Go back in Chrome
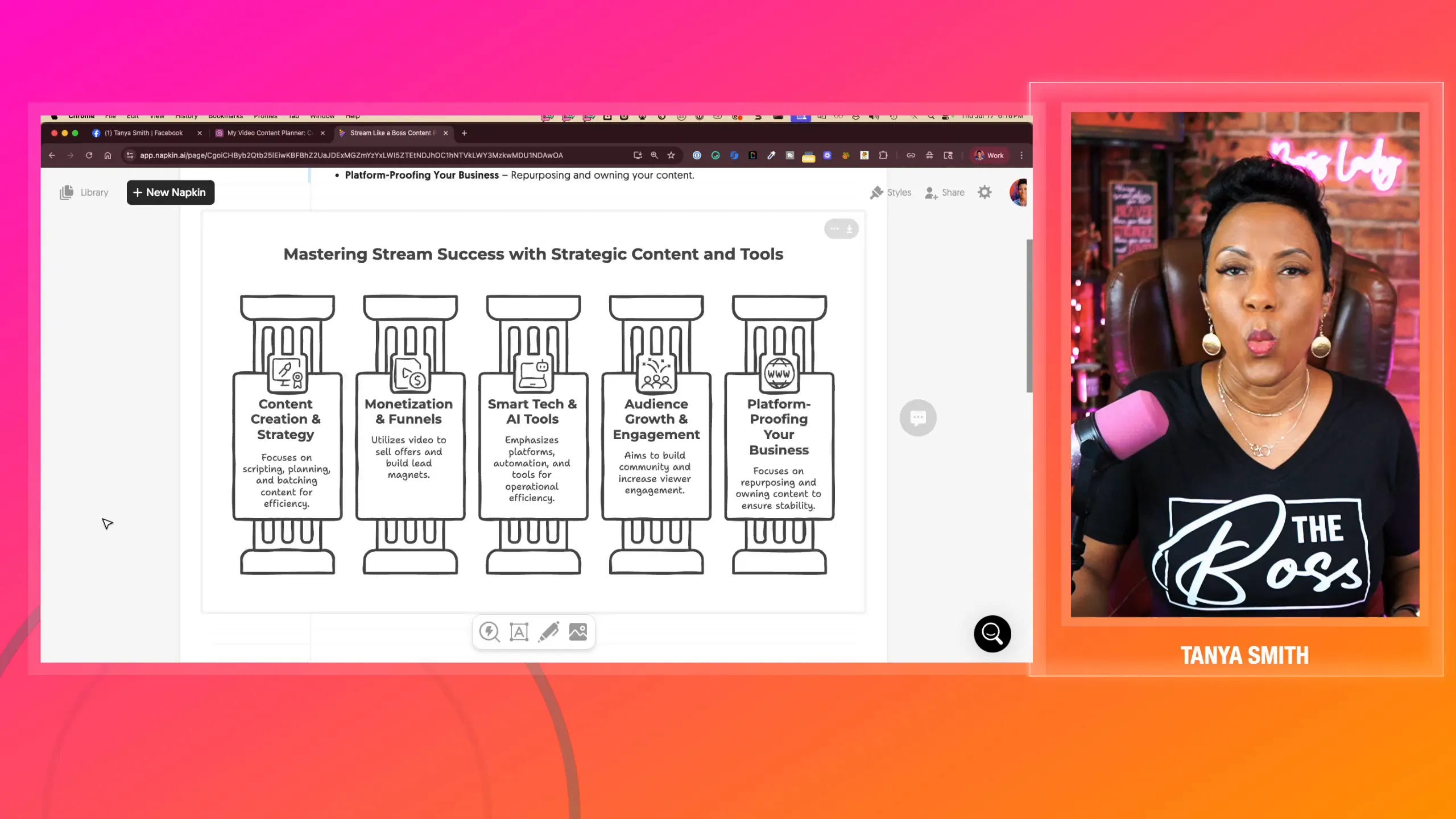The width and height of the screenshot is (1456, 819). point(52,155)
